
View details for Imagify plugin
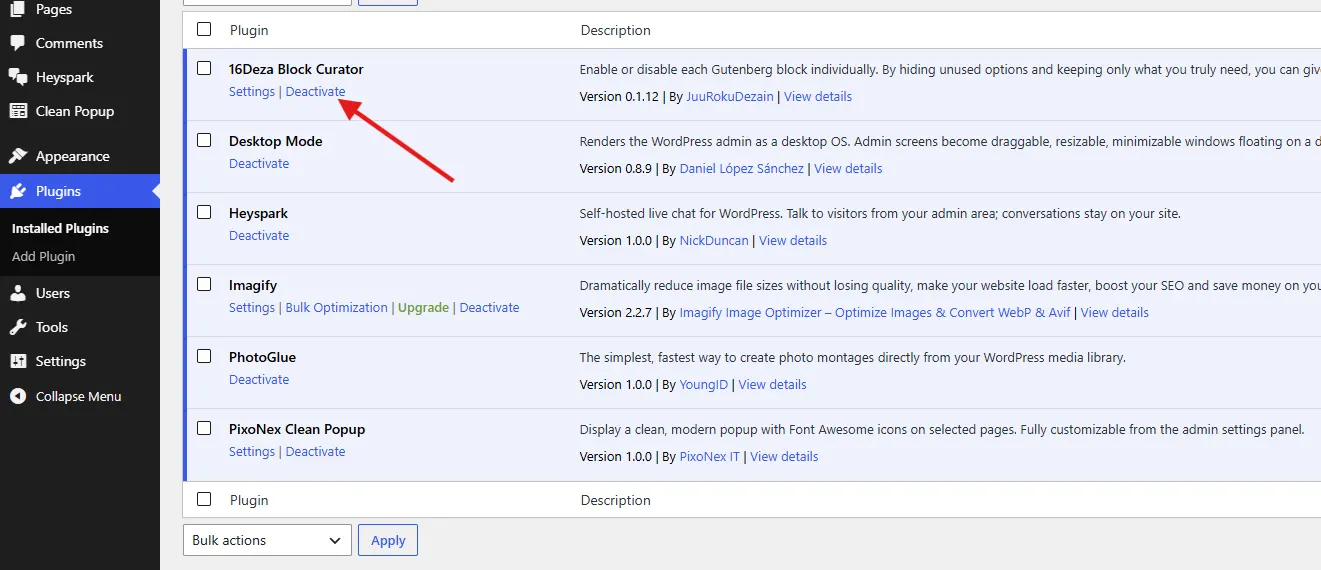[x=1115, y=312]
